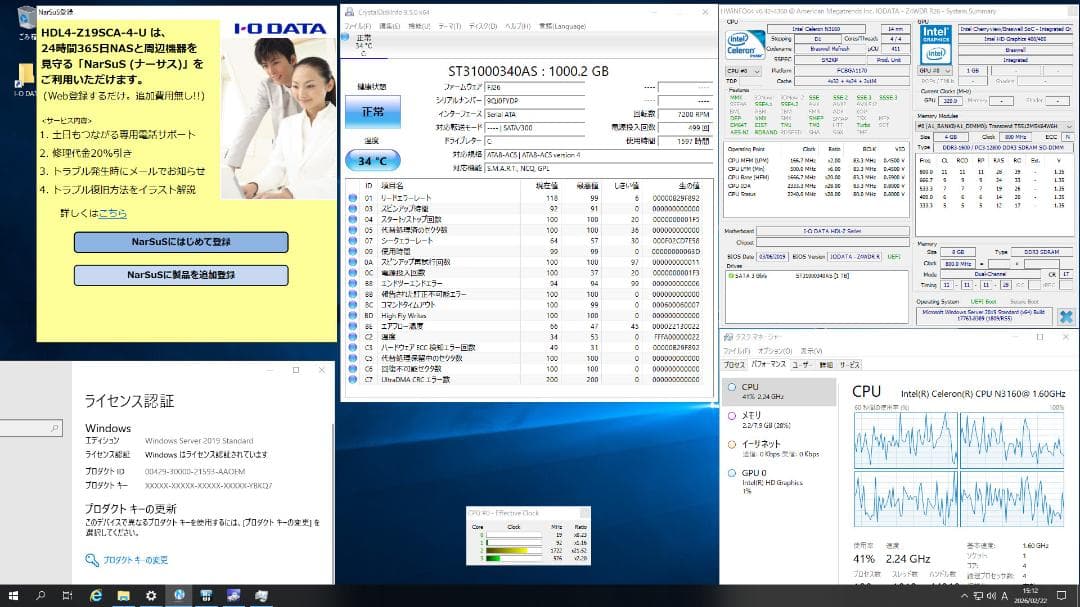Switch to the 詳細 tab
This screenshot has width=1080, height=607.
[x=826, y=364]
